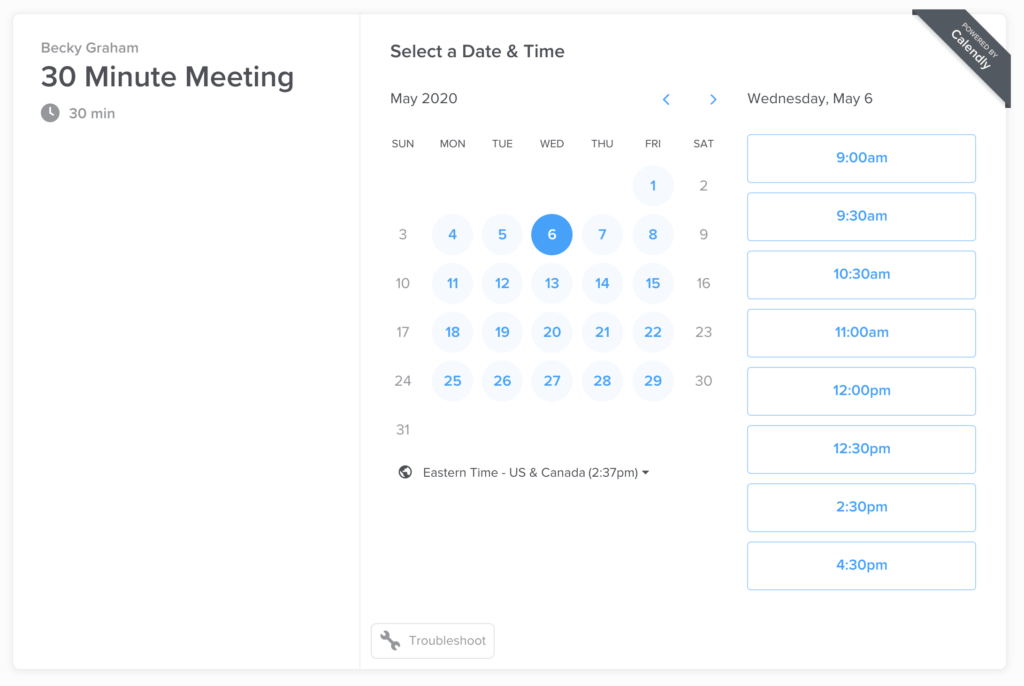The width and height of the screenshot is (1024, 686).
Task: Click the "May 2020" month label
Action: [x=423, y=99]
